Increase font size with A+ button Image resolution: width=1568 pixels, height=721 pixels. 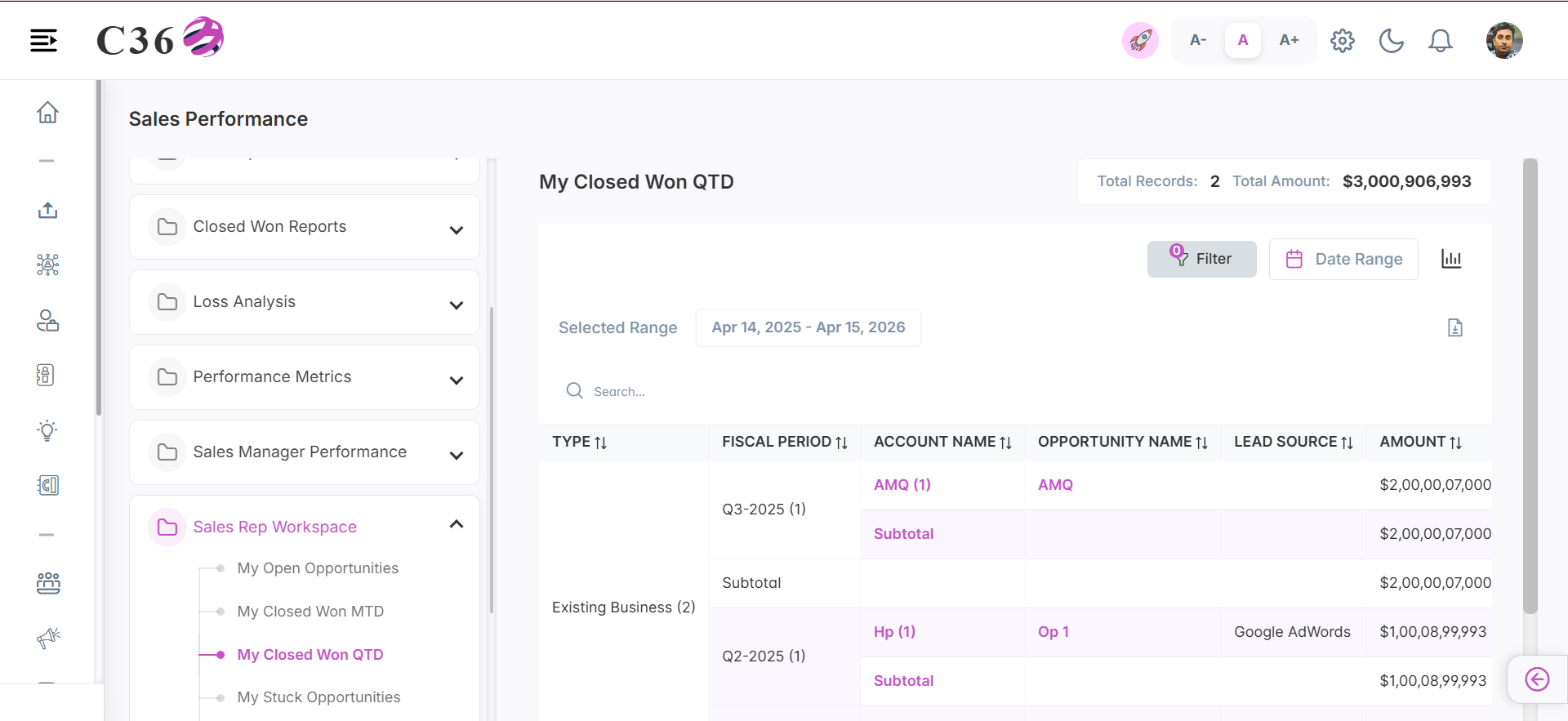pos(1289,40)
